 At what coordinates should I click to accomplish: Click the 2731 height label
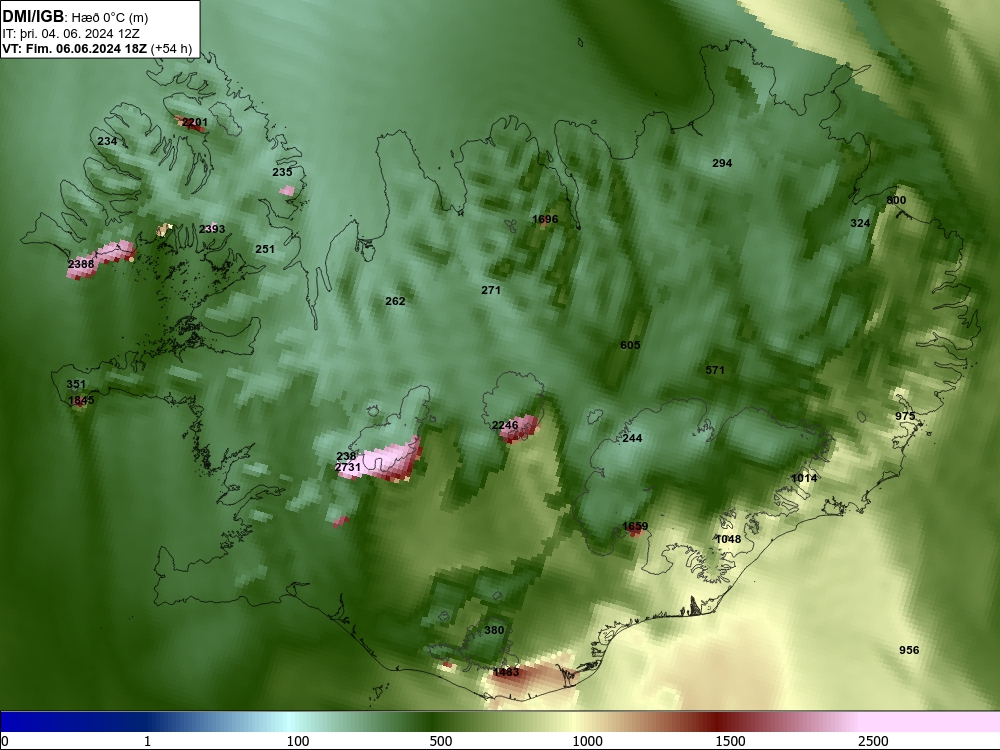pyautogui.click(x=348, y=467)
